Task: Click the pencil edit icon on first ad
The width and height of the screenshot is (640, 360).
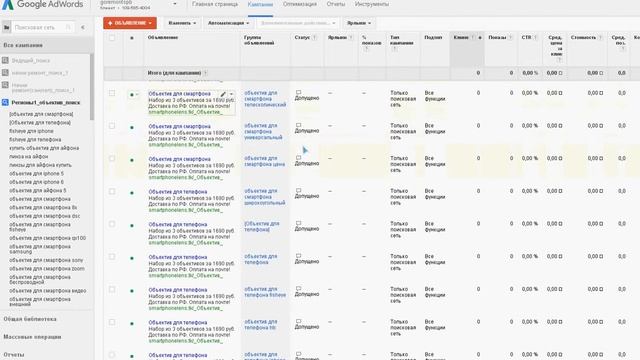Action: (223, 94)
